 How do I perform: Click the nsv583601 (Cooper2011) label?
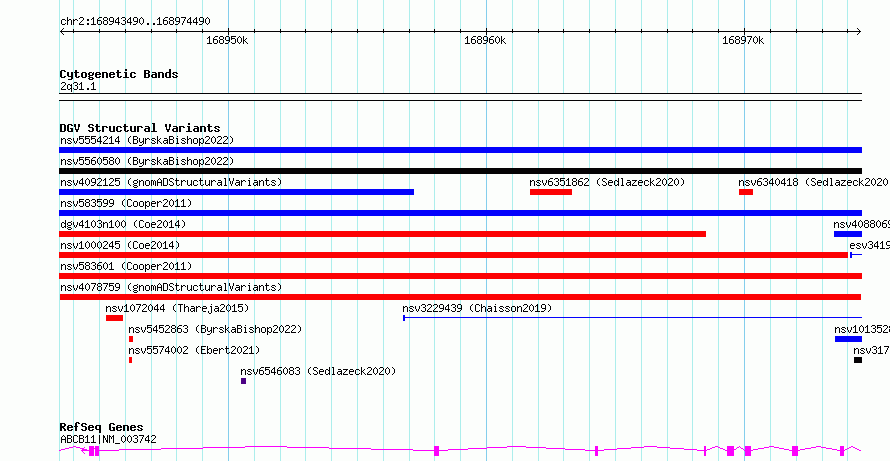[126, 266]
